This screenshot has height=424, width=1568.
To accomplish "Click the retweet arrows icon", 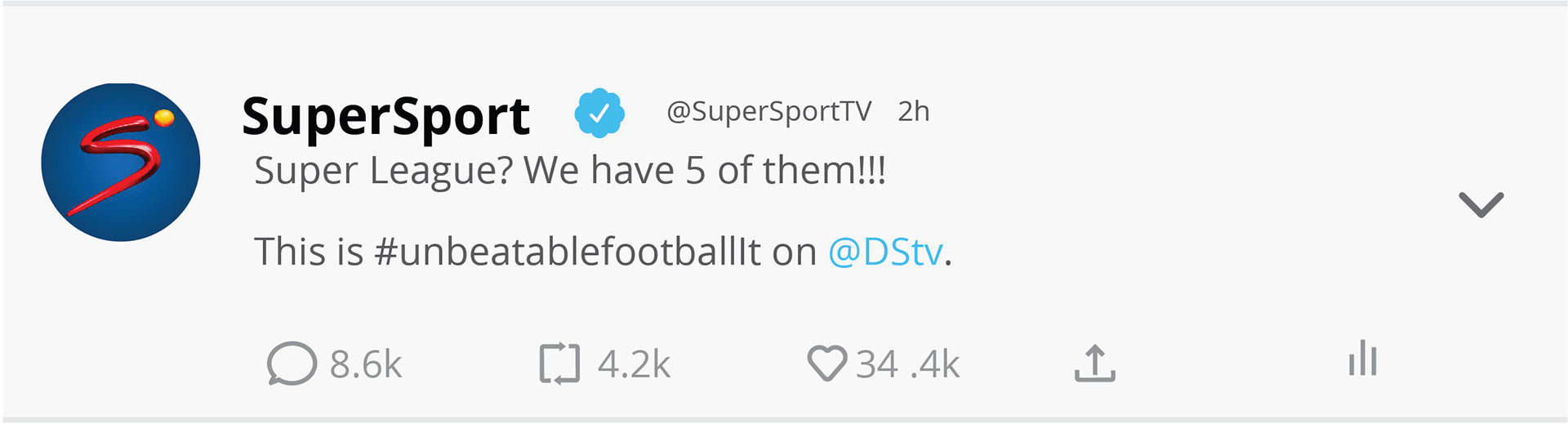I will (559, 364).
